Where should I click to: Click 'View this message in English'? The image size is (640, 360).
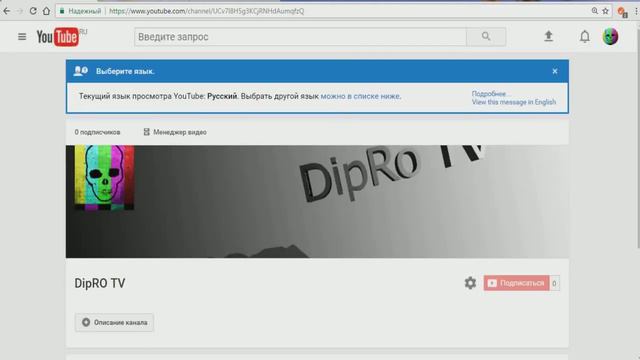[514, 102]
